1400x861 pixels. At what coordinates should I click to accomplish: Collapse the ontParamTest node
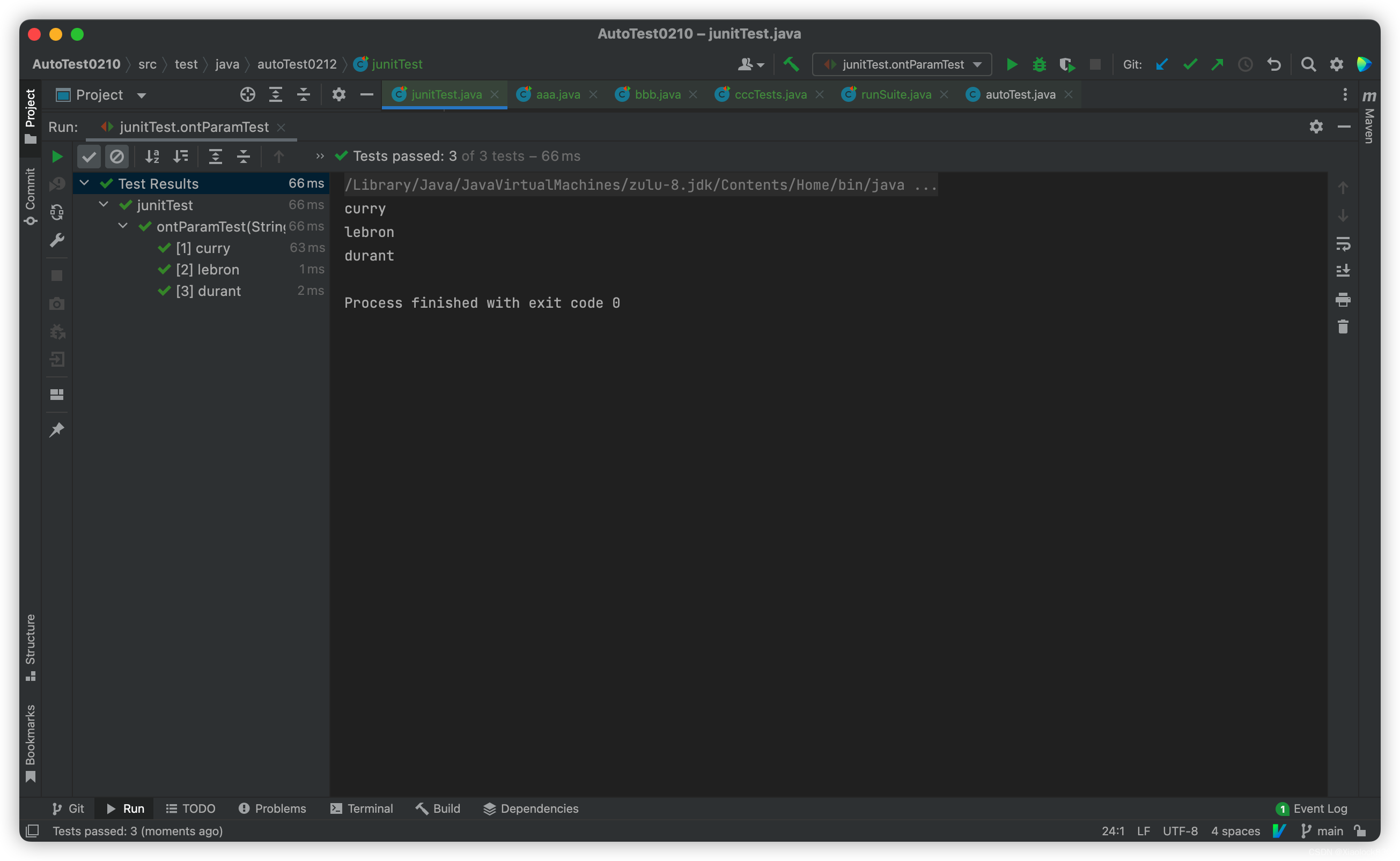(123, 226)
